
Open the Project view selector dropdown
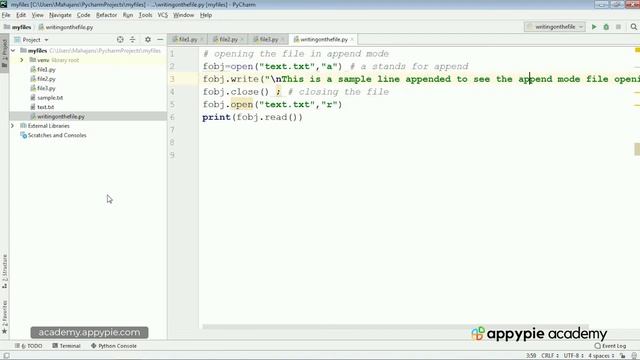pyautogui.click(x=32, y=40)
